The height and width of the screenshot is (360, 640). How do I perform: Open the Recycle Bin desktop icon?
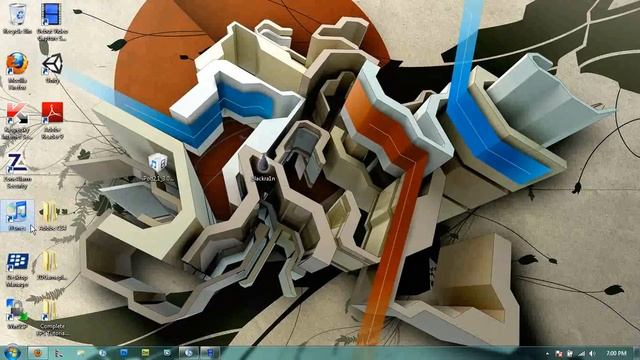pos(17,19)
